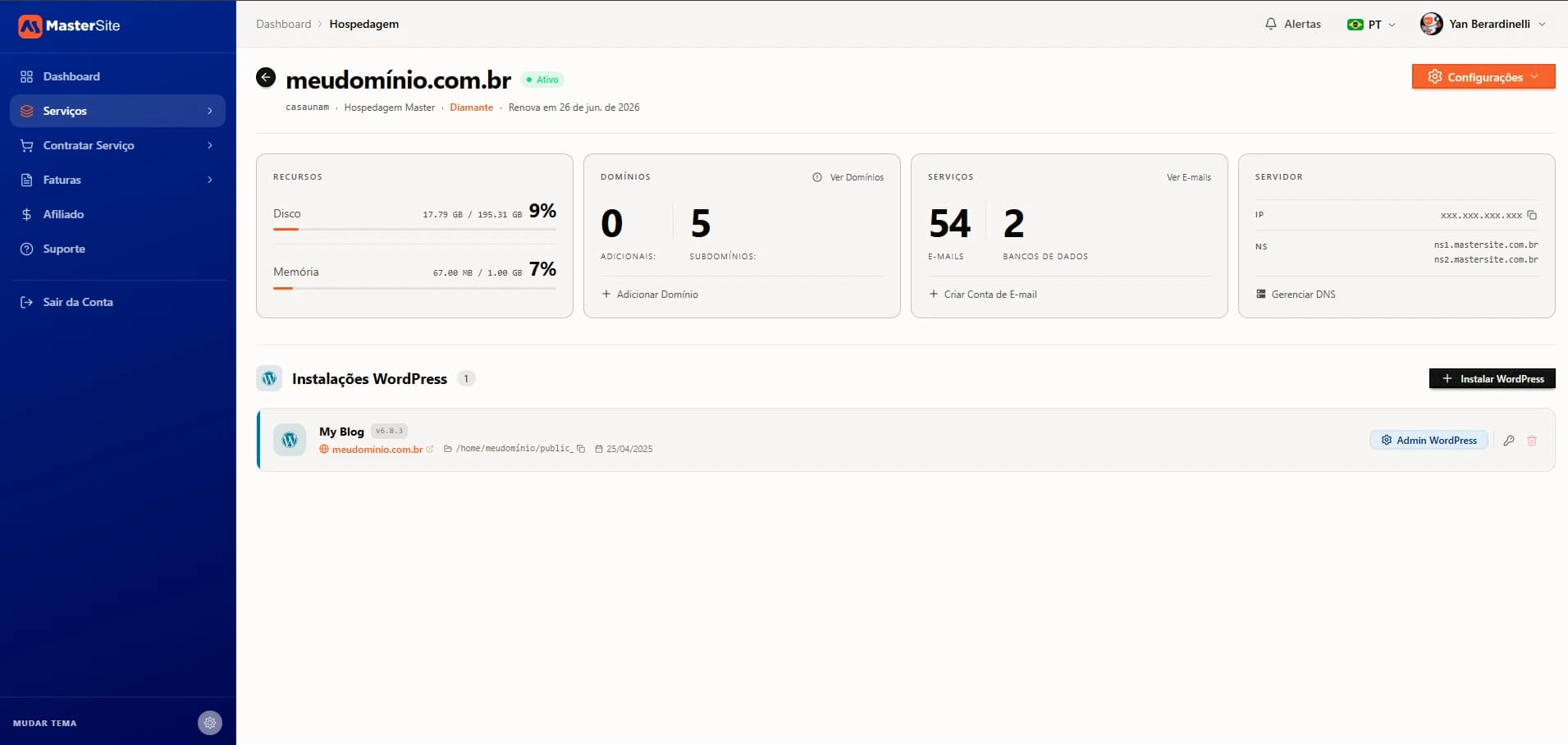The width and height of the screenshot is (1568, 745).
Task: Click the Instalar WordPress button
Action: tap(1493, 378)
